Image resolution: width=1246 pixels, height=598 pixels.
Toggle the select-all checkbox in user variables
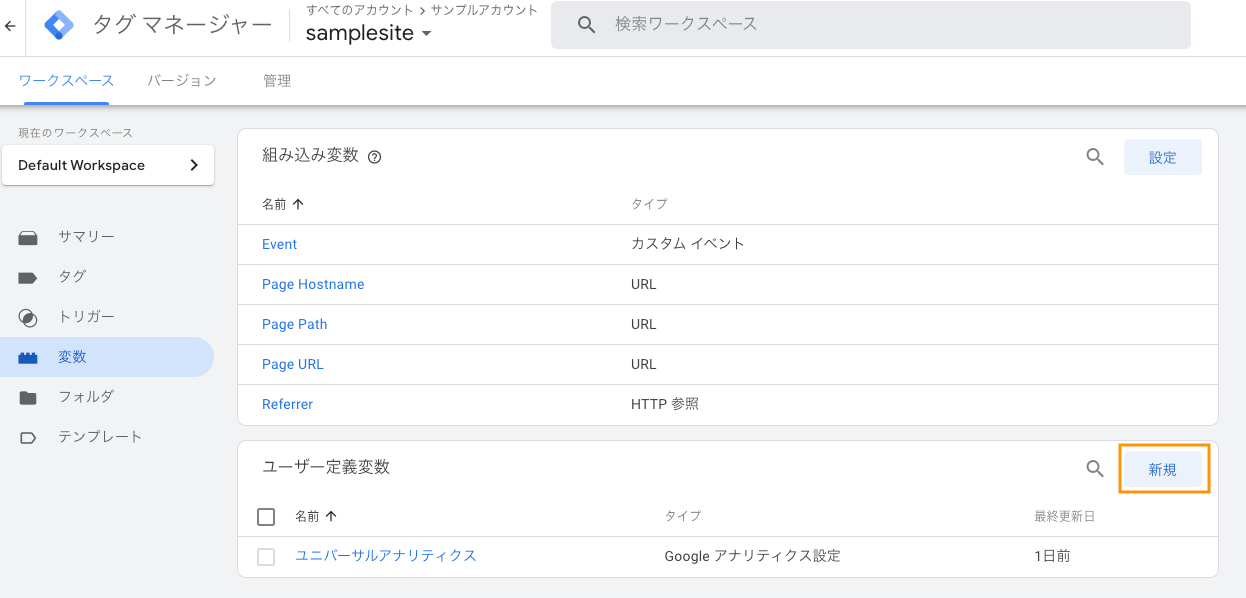[266, 517]
